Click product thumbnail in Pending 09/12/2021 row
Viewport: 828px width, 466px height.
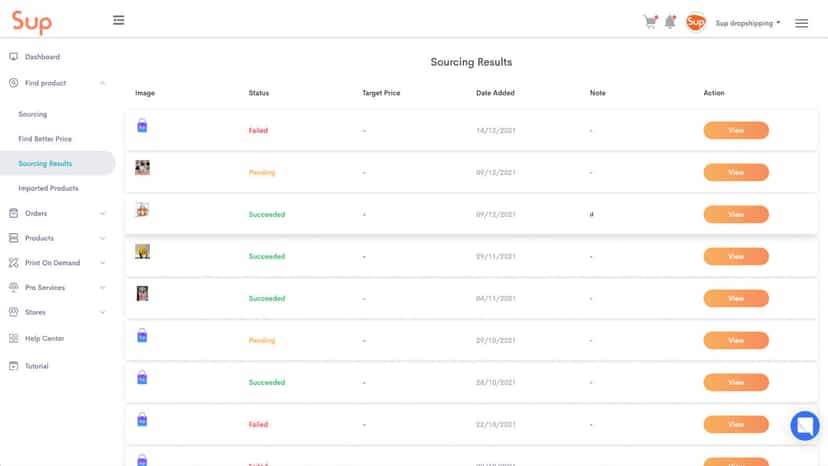(x=142, y=167)
